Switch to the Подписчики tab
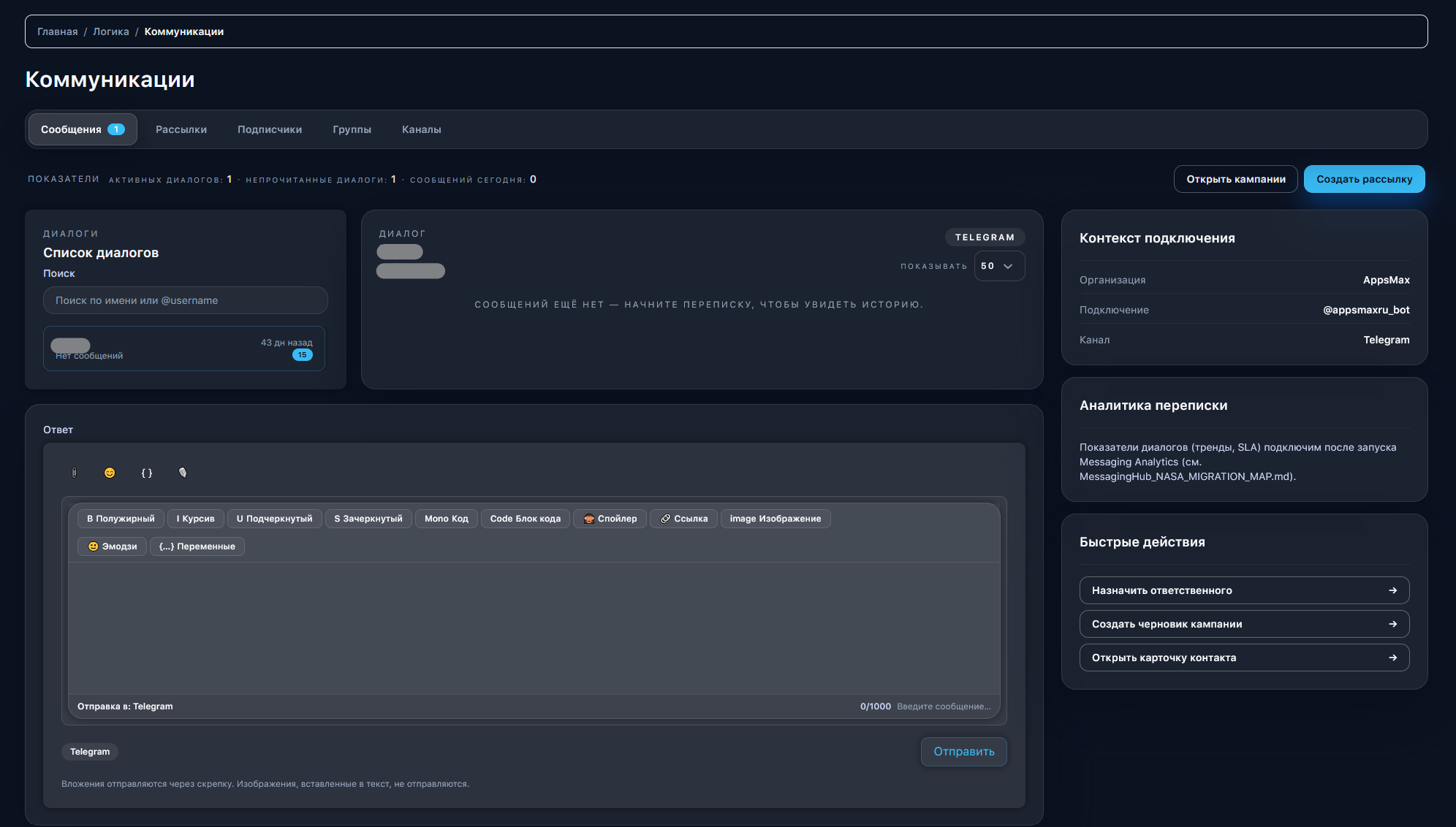This screenshot has height=827, width=1456. pyautogui.click(x=270, y=129)
